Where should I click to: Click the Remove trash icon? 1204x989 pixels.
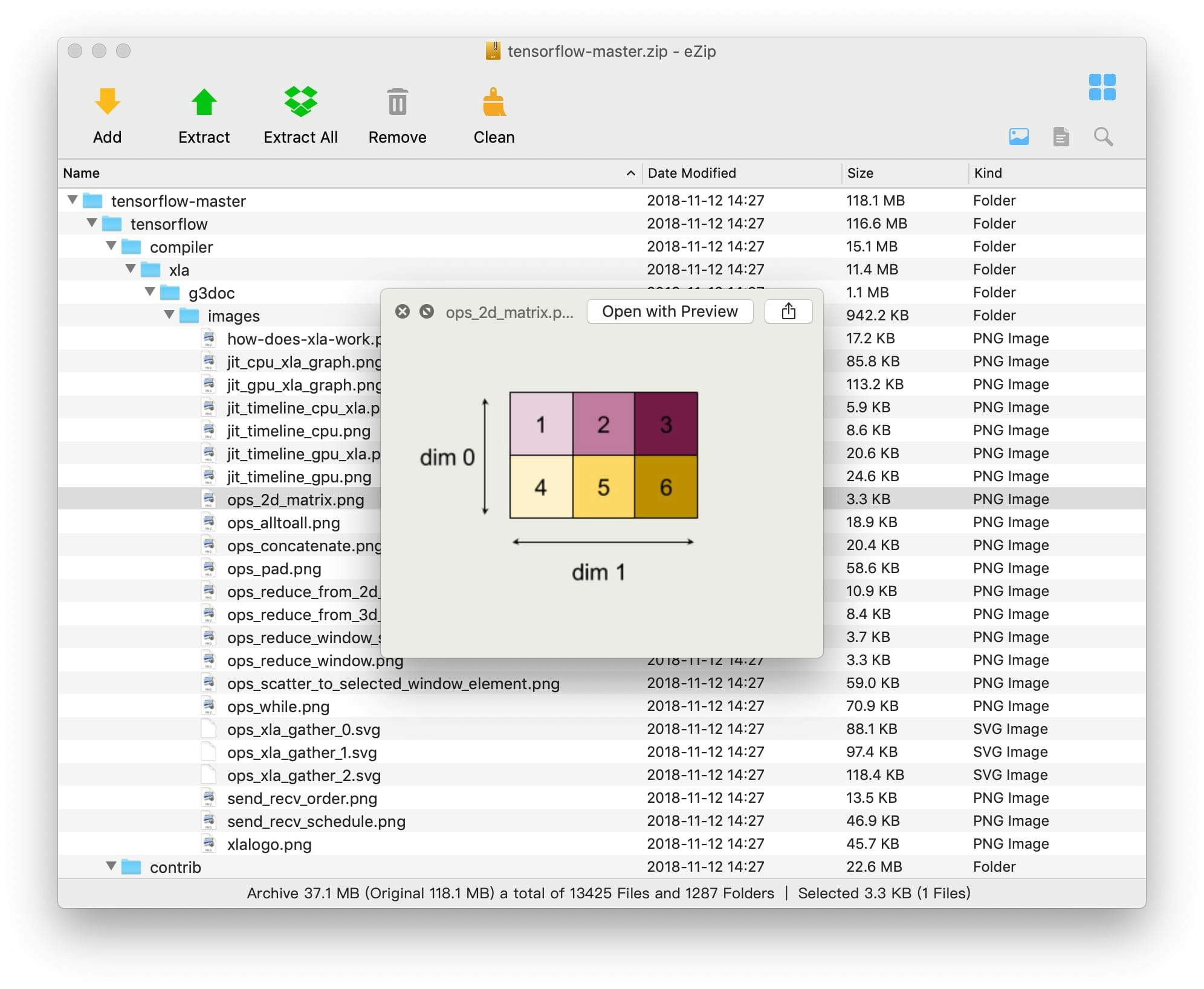click(397, 103)
